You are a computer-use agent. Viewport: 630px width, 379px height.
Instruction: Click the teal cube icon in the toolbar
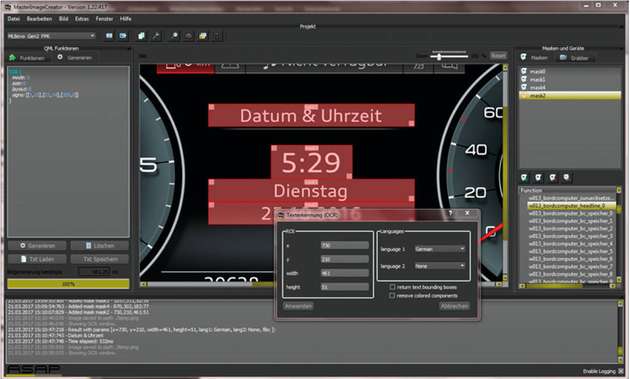click(141, 36)
